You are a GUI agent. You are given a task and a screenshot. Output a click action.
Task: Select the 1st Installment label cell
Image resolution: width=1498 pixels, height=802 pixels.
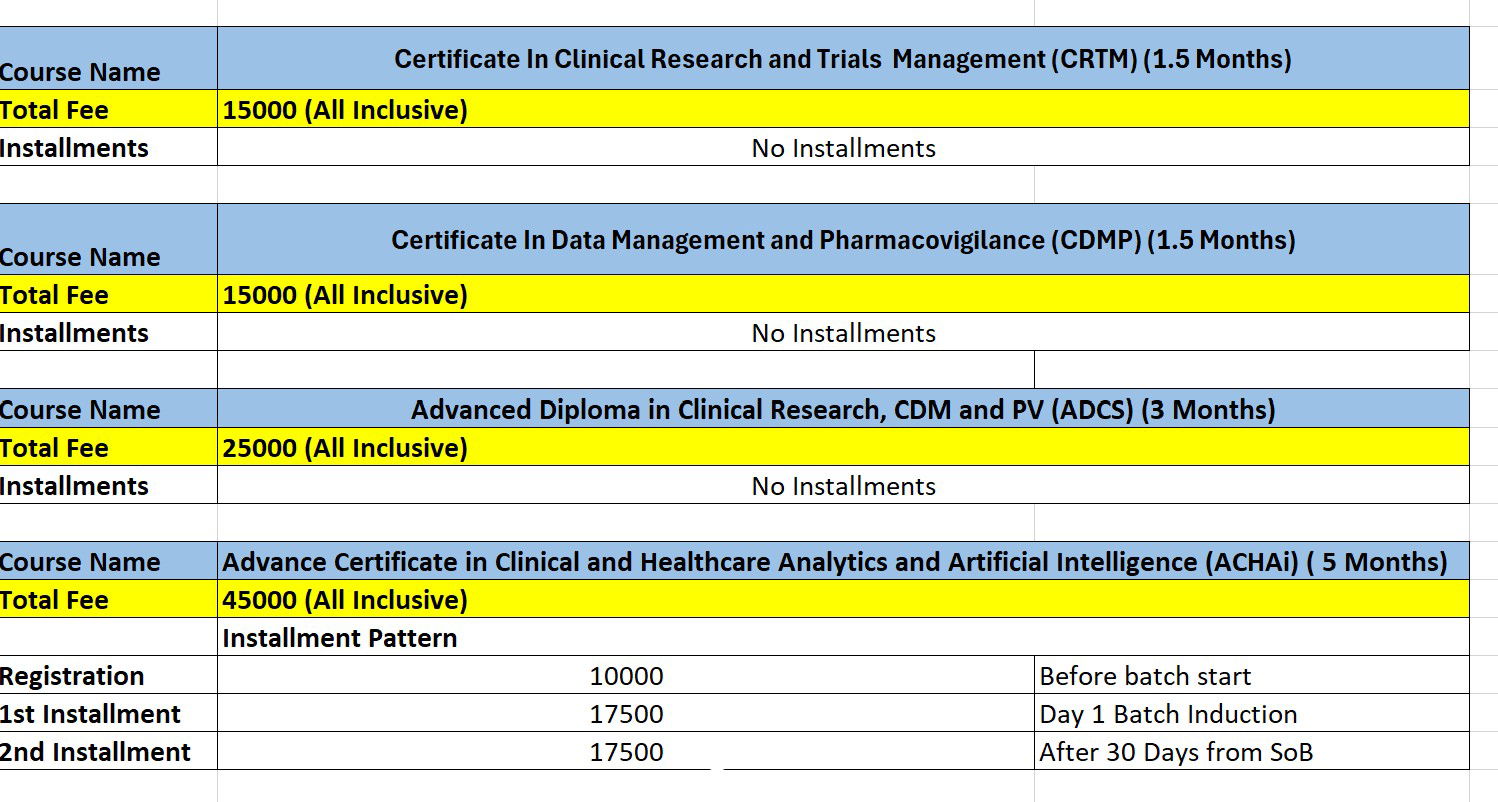[x=90, y=714]
